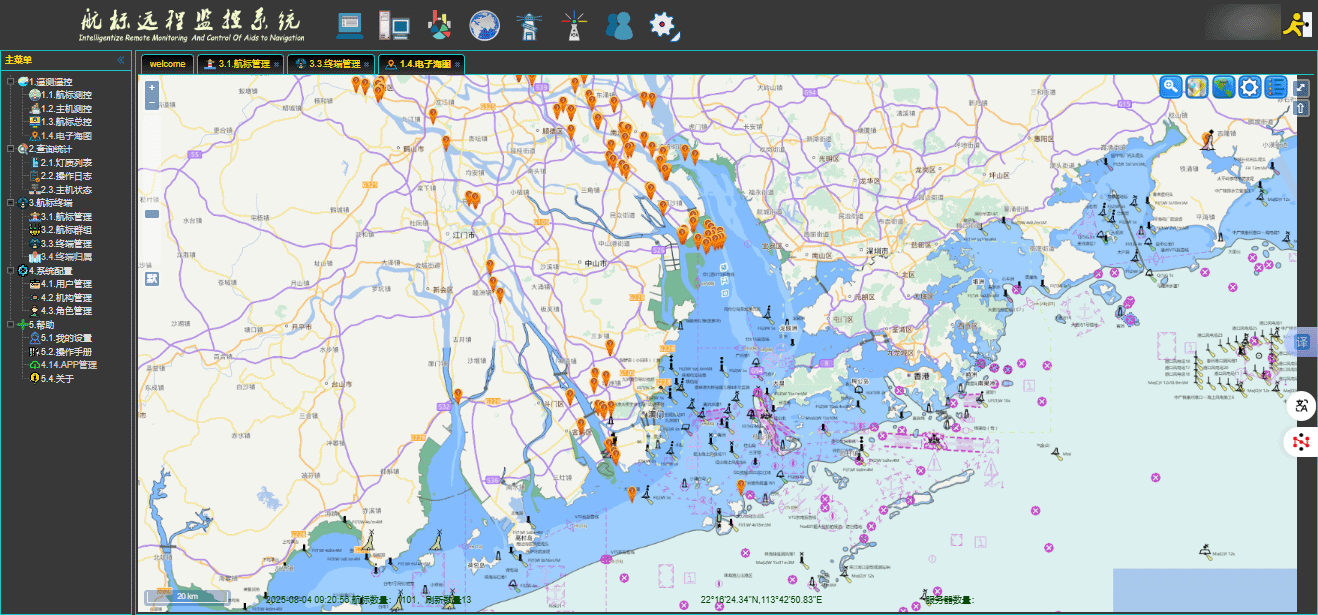Toggle the map fullscreen expand button
Viewport: 1318px width, 615px height.
tap(1301, 88)
